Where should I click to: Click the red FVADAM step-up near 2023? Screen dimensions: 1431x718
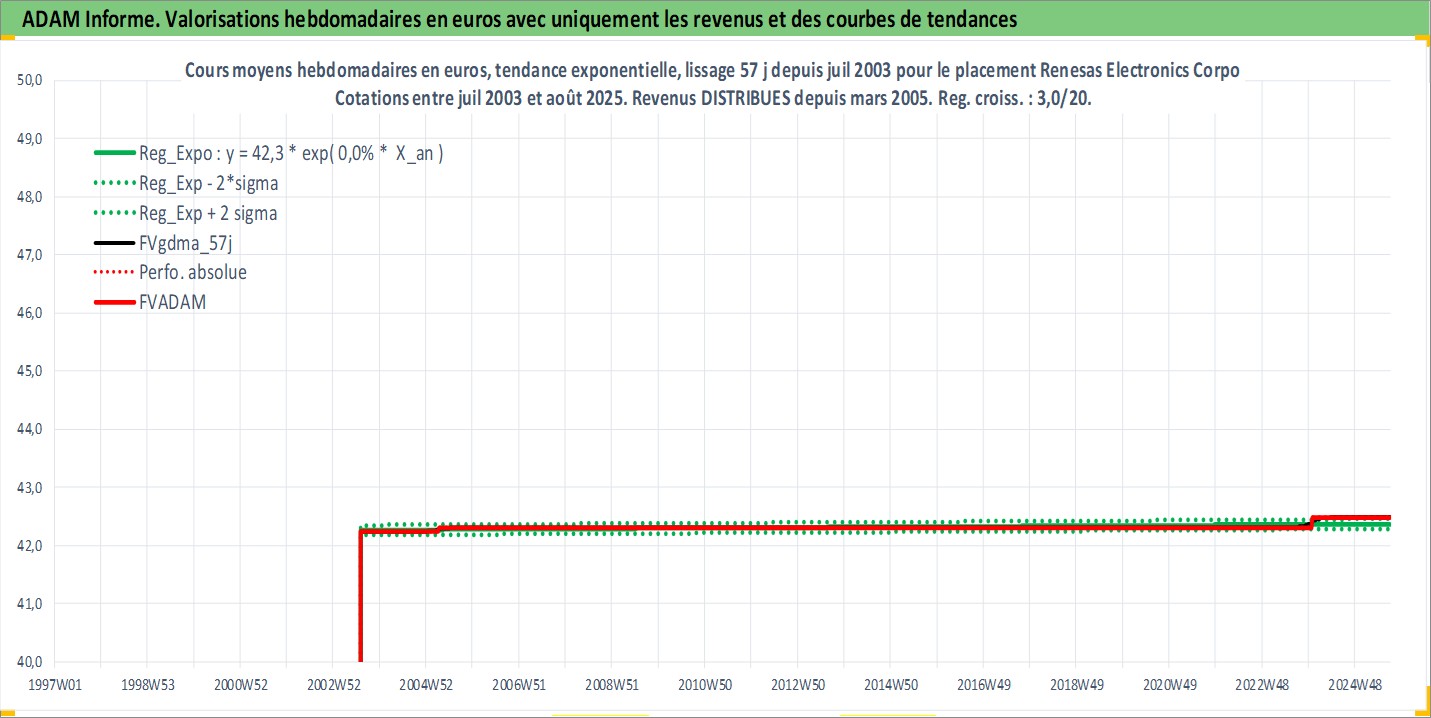tap(1312, 522)
